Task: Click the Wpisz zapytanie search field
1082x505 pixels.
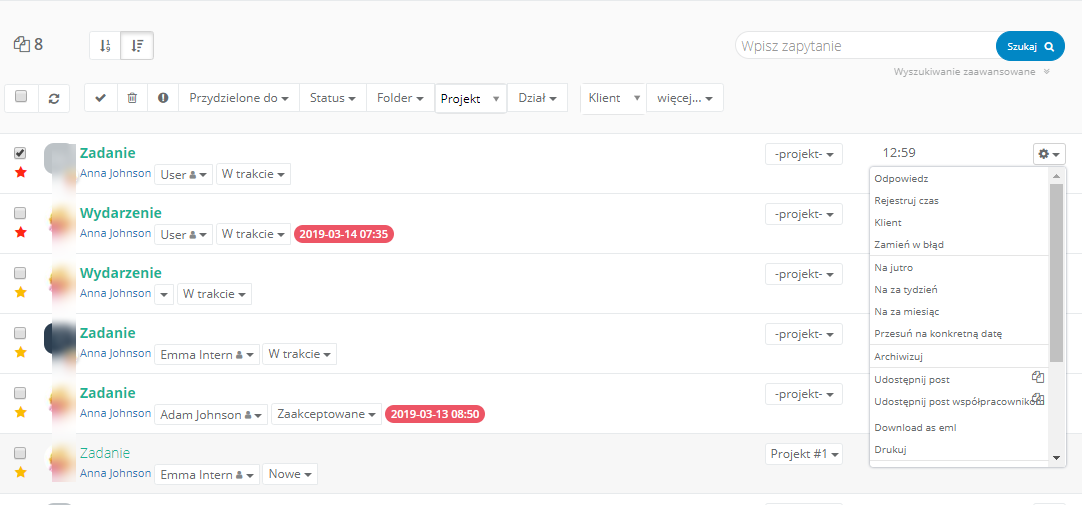Action: (867, 46)
